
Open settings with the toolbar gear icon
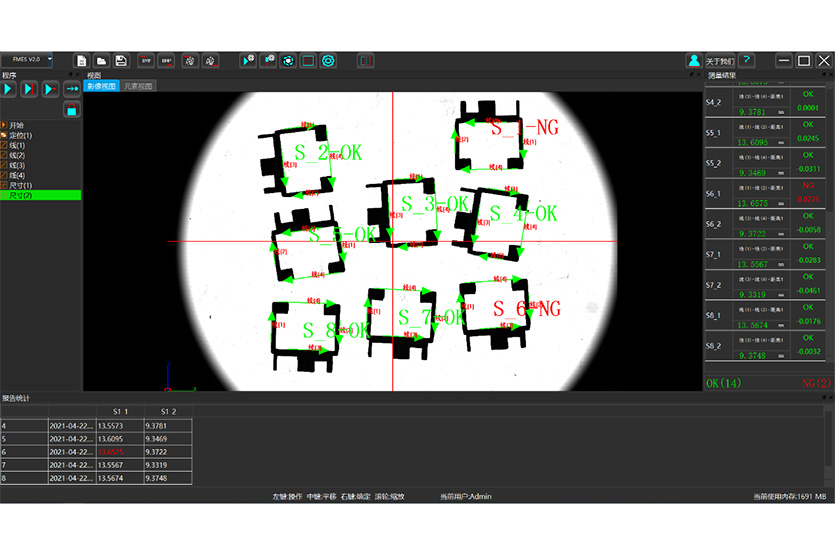coord(328,61)
